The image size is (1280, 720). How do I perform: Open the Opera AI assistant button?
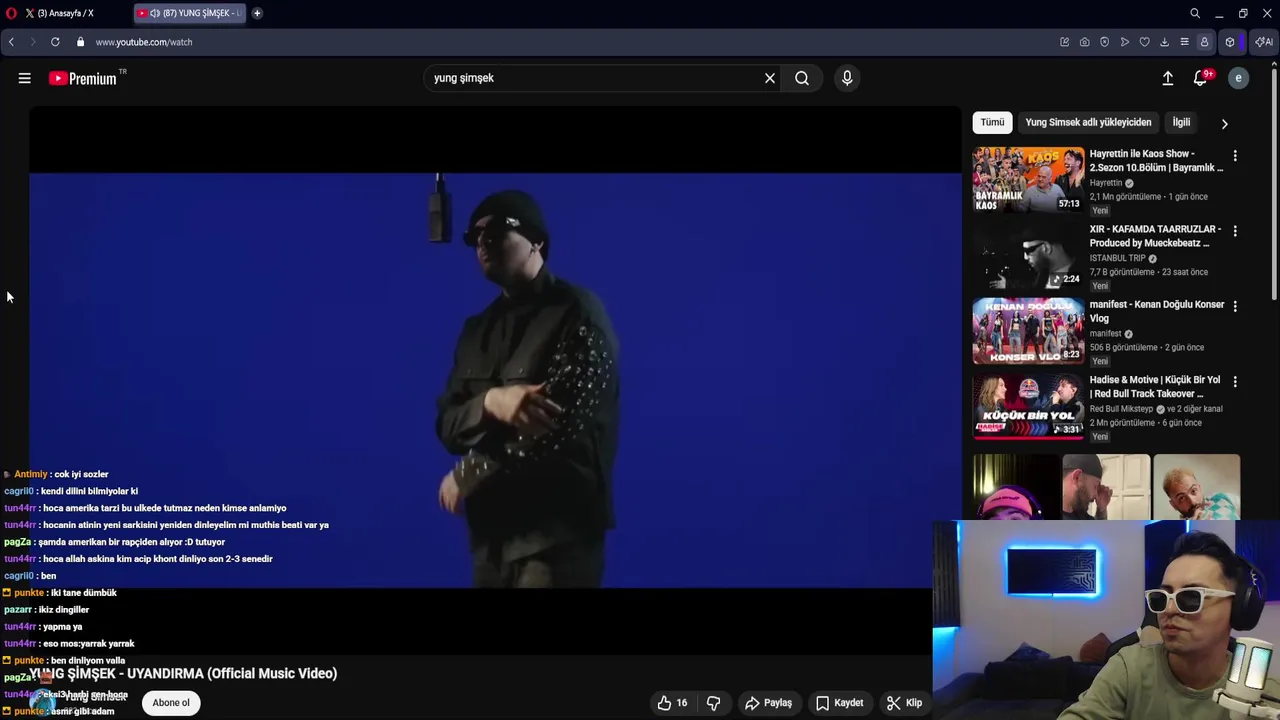click(1264, 42)
